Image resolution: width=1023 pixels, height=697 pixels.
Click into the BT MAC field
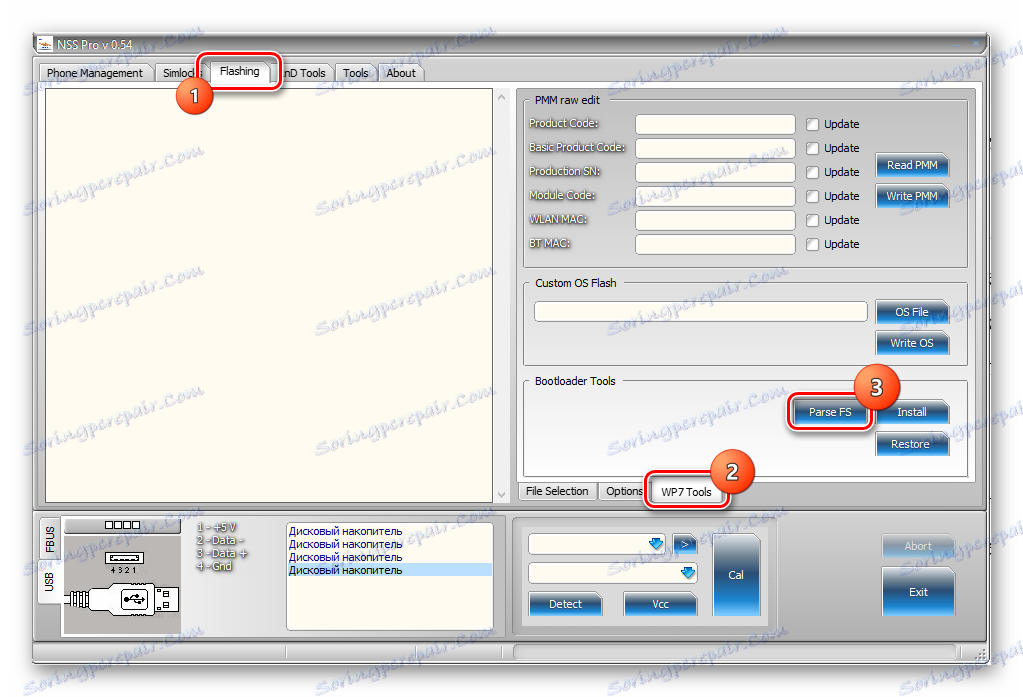coord(715,244)
